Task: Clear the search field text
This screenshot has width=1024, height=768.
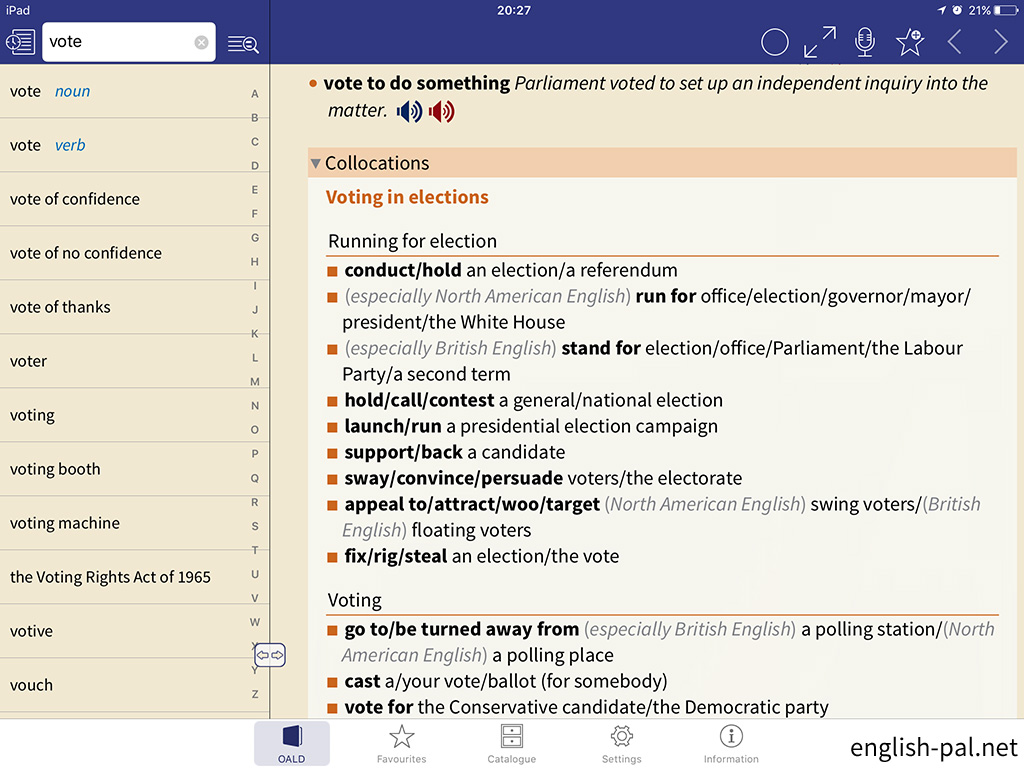Action: pyautogui.click(x=201, y=42)
